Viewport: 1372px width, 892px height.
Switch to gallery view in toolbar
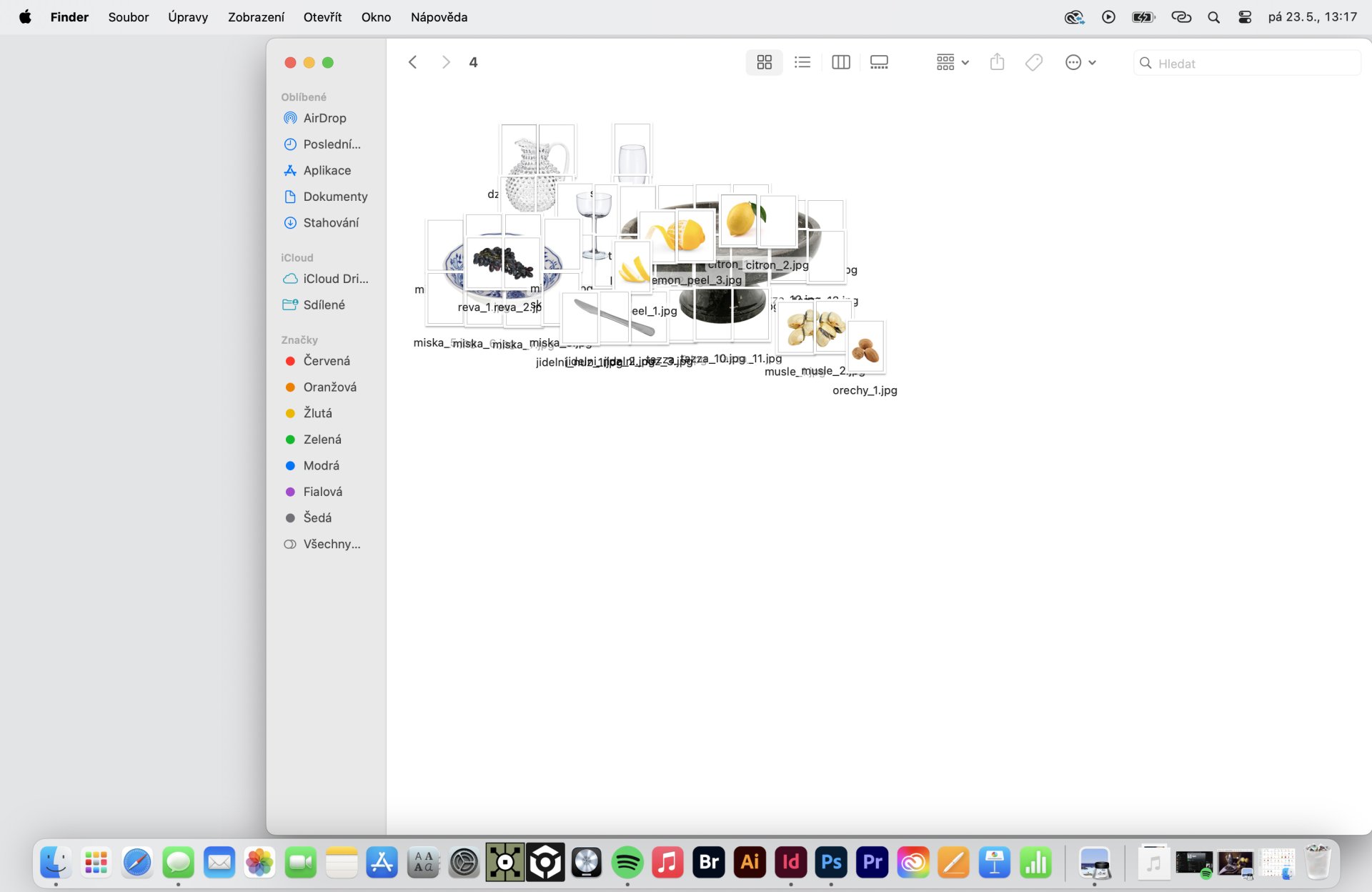[x=879, y=63]
